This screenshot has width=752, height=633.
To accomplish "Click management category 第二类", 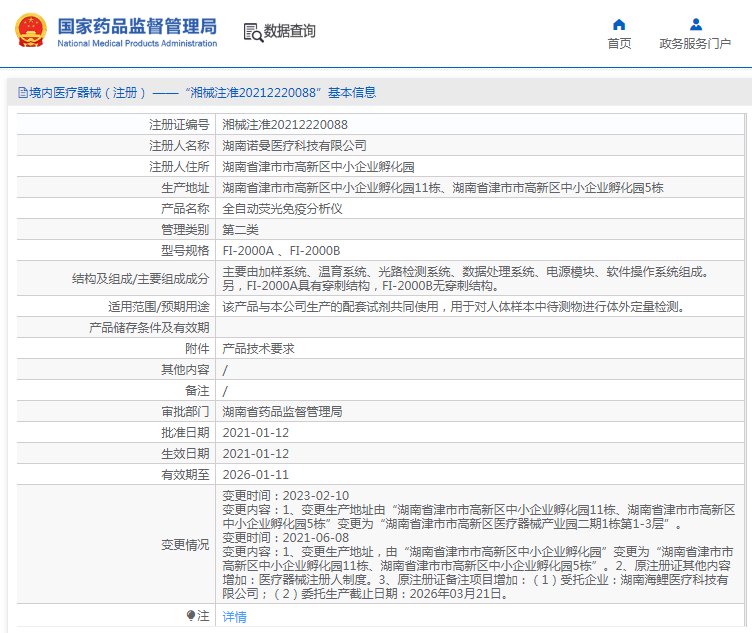I will 240,230.
